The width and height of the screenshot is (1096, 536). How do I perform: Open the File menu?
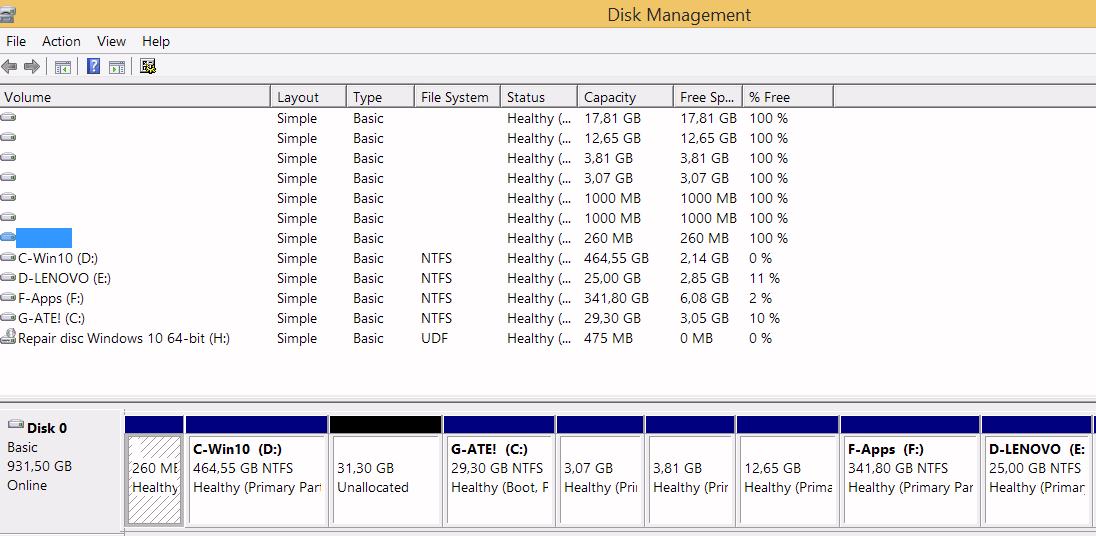[16, 41]
